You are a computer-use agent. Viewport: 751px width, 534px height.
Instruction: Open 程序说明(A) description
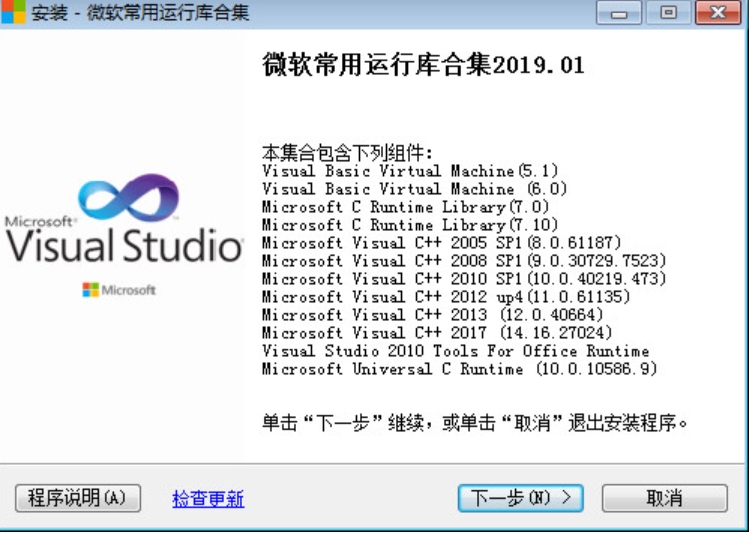click(78, 498)
